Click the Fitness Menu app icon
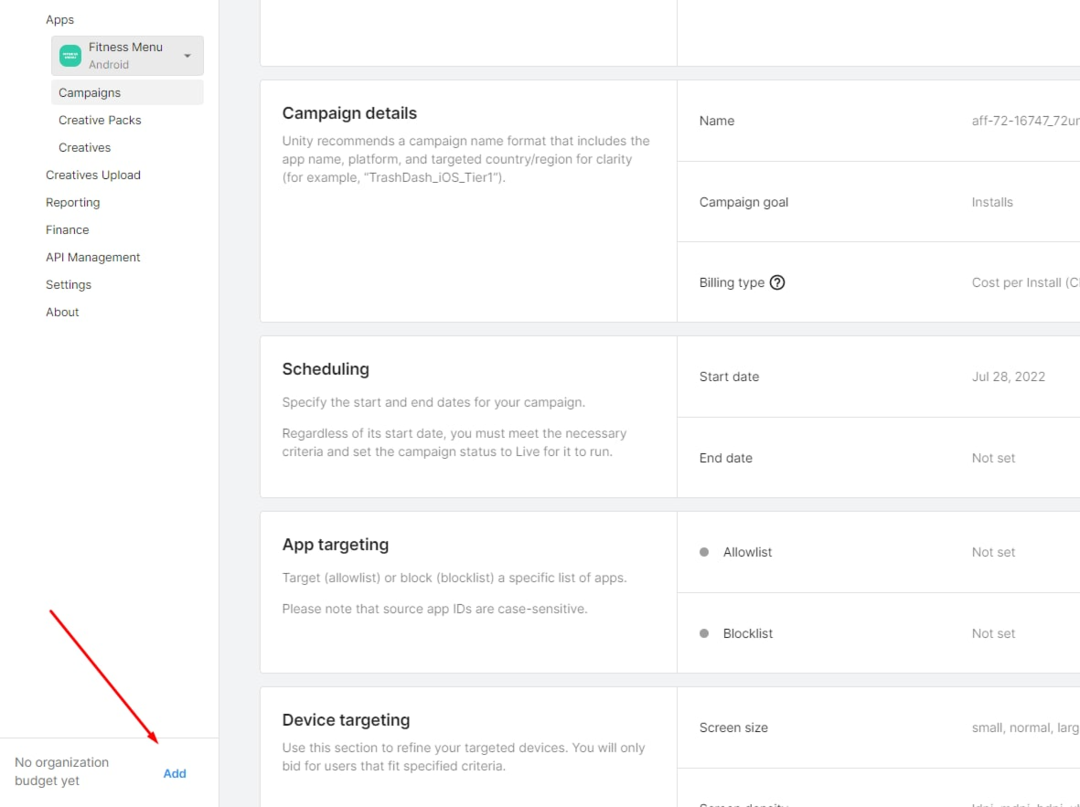1080x807 pixels. 70,56
